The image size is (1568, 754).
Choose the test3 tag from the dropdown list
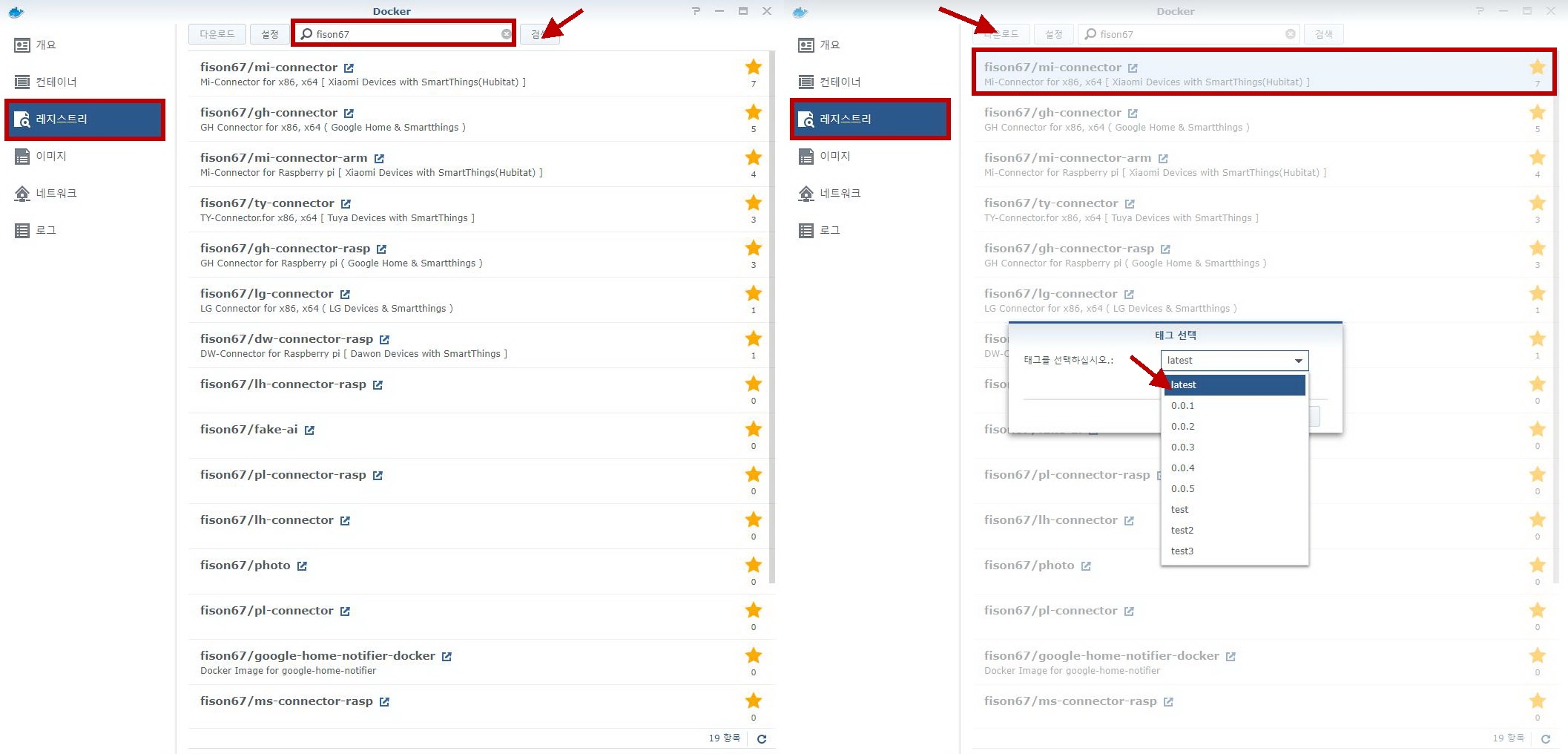coord(1234,551)
